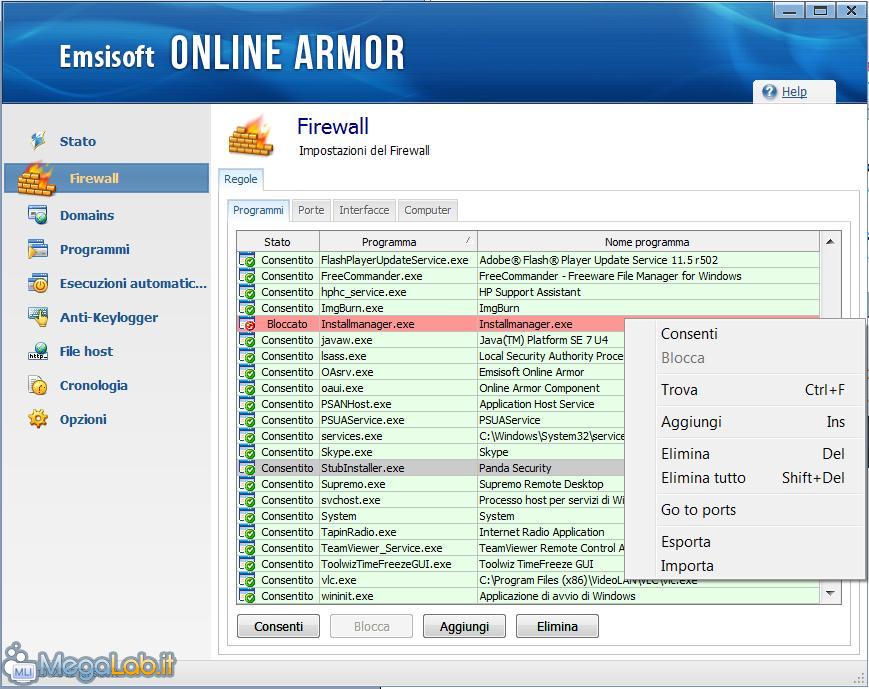Sort list by Programma column header
Screen dimensions: 869x689
[x=389, y=242]
